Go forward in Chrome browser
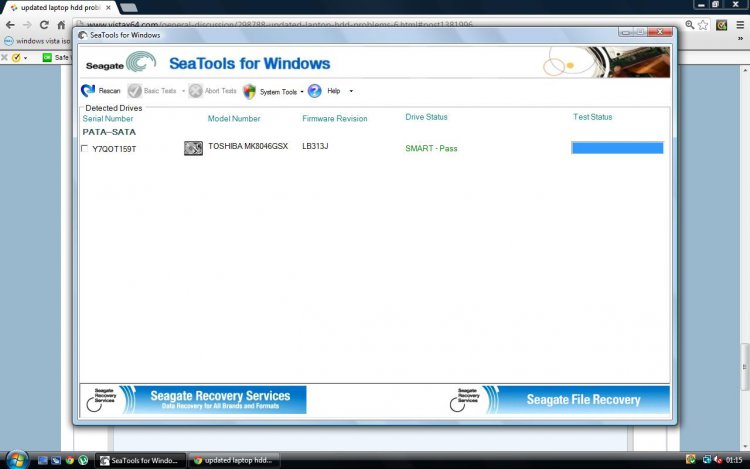Viewport: 750px width, 469px height. tap(27, 25)
